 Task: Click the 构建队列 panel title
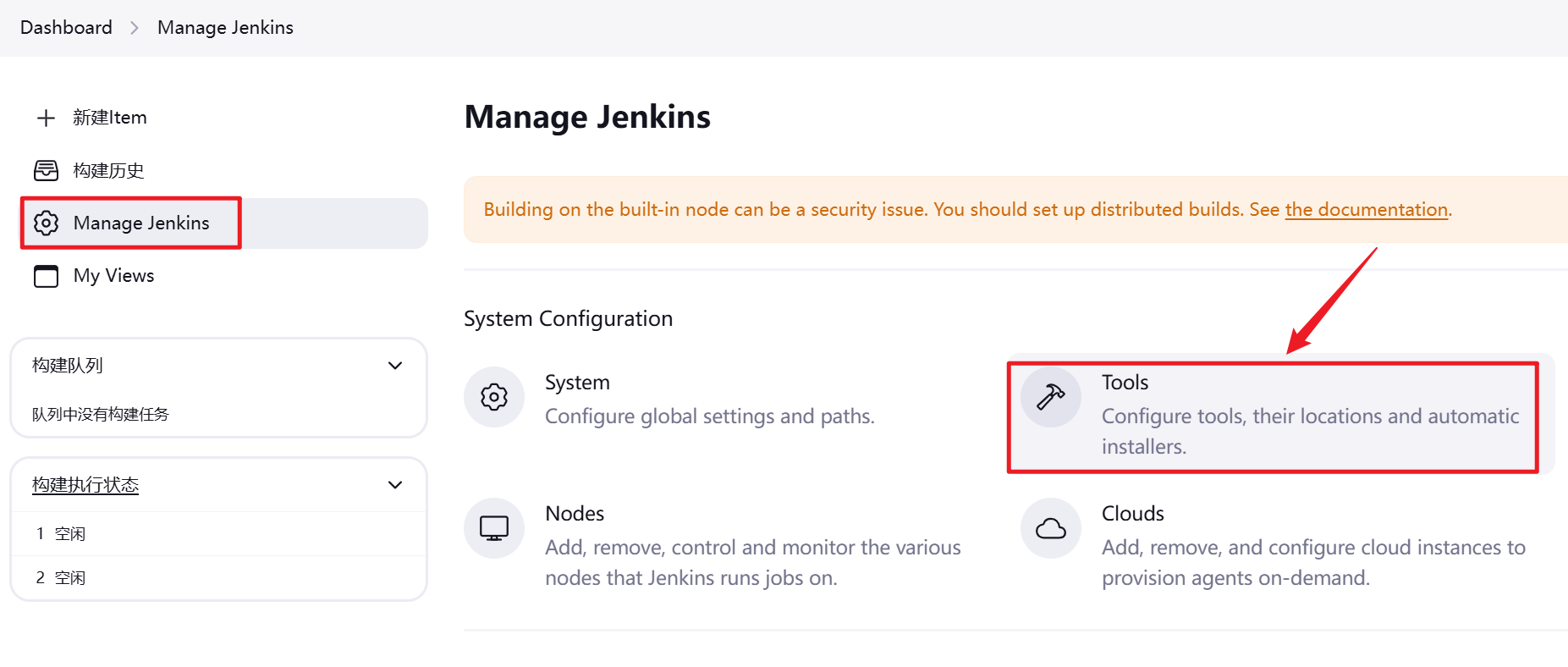click(x=68, y=366)
